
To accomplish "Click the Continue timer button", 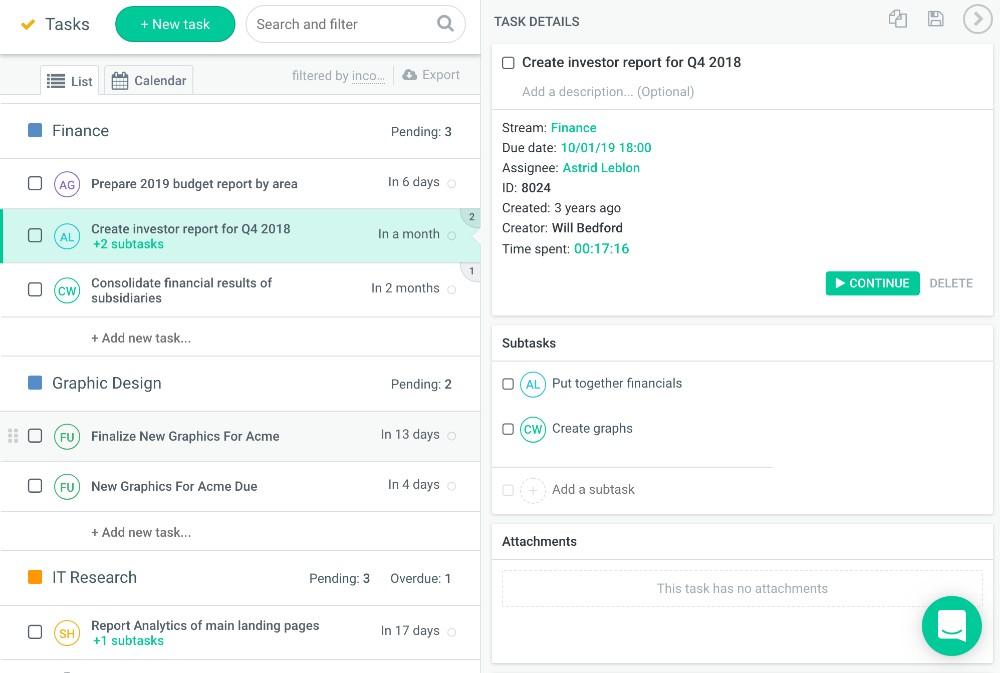I will (x=872, y=283).
